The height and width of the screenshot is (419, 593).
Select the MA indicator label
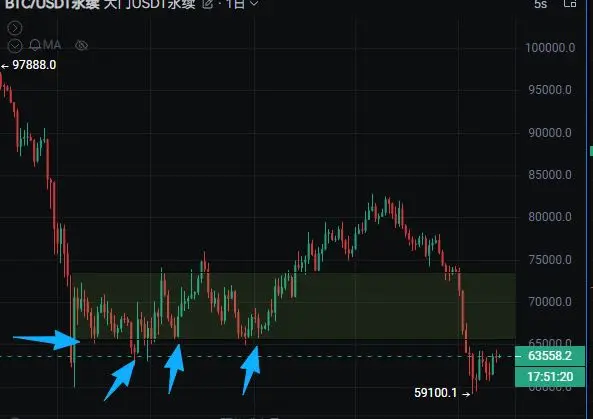pos(52,45)
